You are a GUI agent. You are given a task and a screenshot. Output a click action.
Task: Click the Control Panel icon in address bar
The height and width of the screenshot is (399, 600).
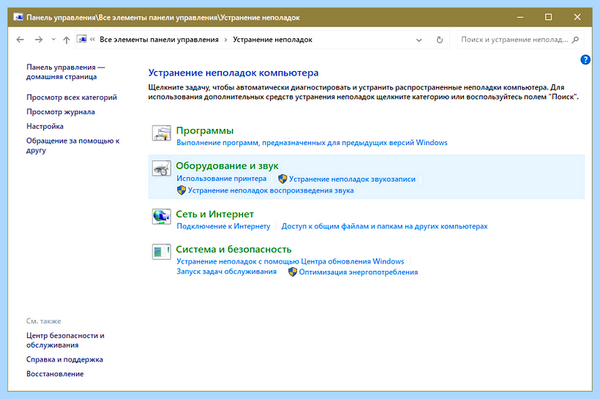(x=82, y=39)
